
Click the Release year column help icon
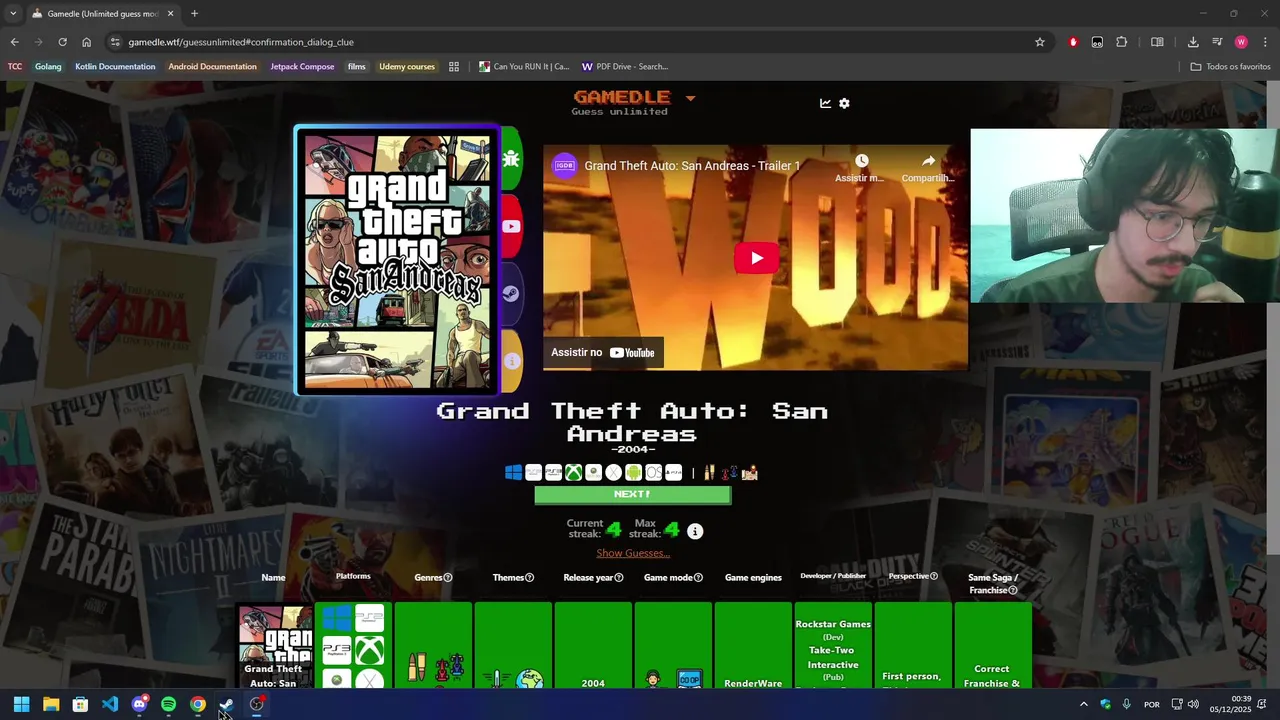point(619,577)
